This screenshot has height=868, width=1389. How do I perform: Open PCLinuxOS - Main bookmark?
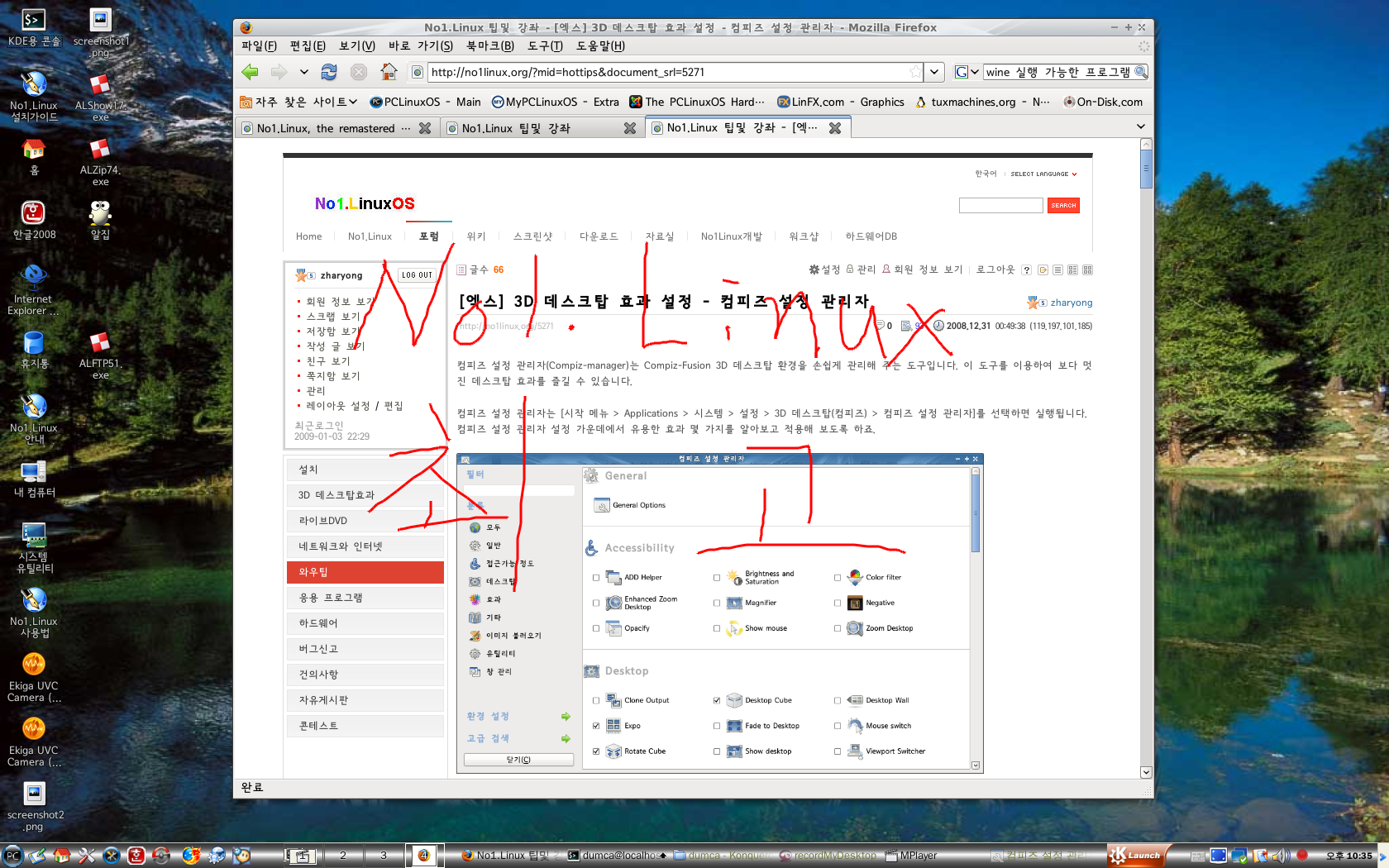[425, 102]
